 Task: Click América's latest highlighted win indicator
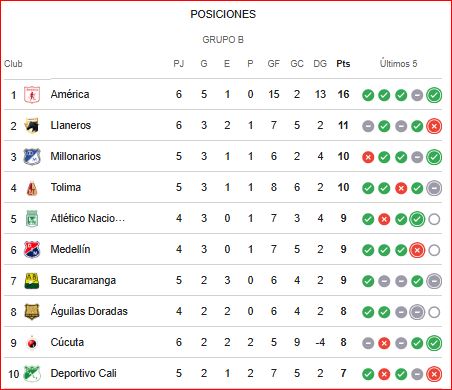click(x=434, y=95)
